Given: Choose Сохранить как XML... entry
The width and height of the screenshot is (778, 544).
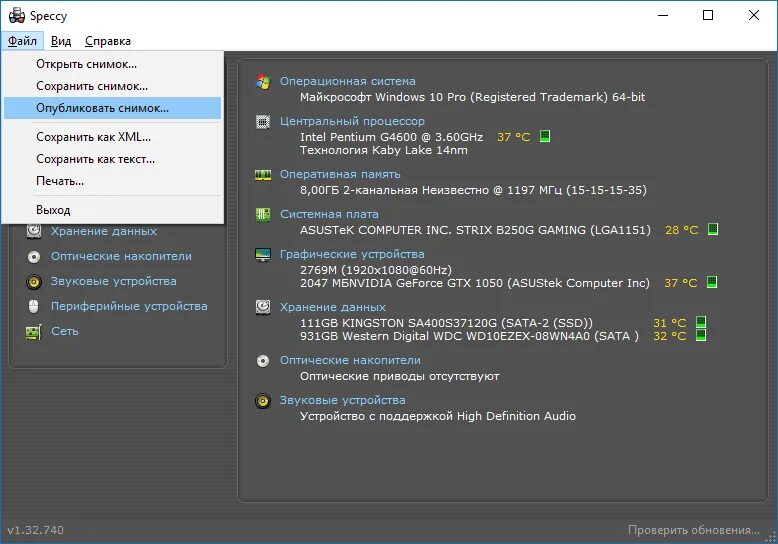Looking at the screenshot, I should (112, 137).
